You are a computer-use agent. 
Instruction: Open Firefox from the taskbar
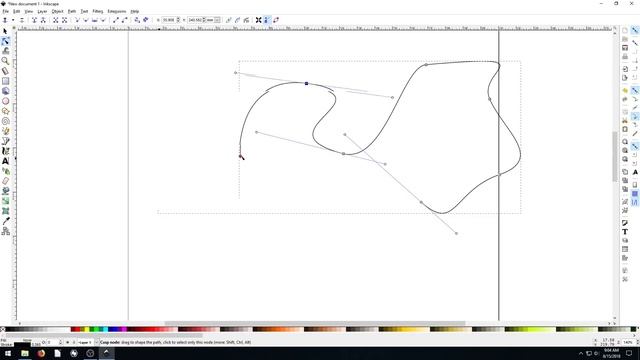click(x=41, y=353)
